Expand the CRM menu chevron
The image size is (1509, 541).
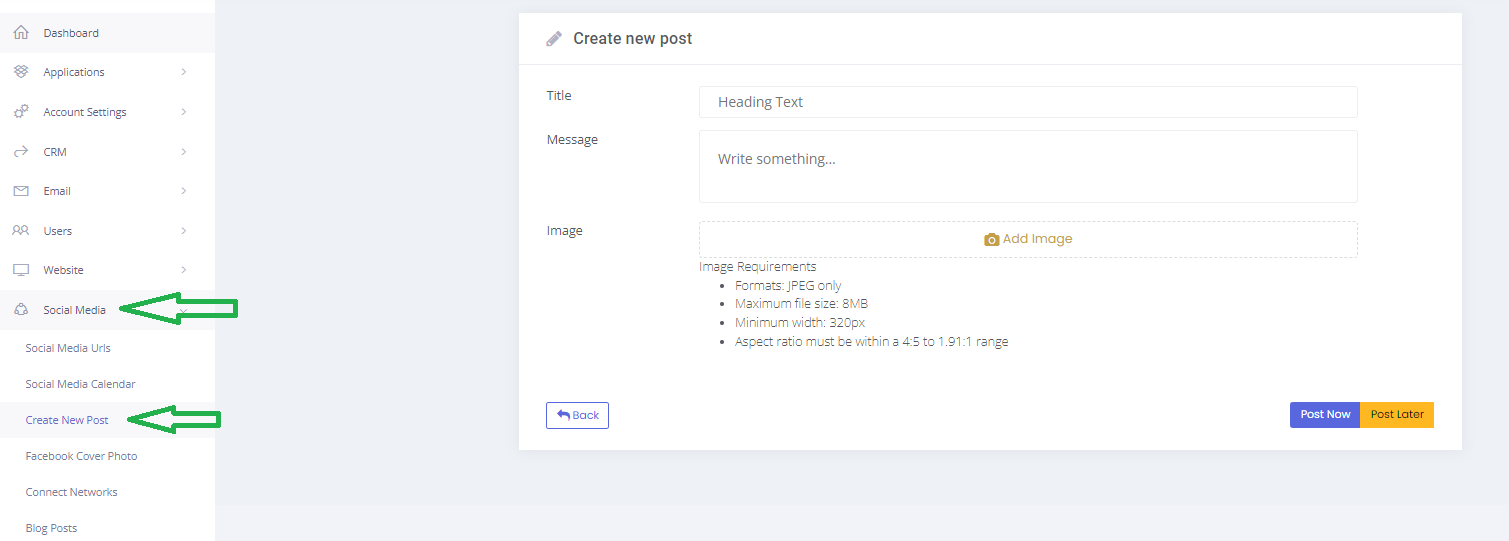(184, 152)
